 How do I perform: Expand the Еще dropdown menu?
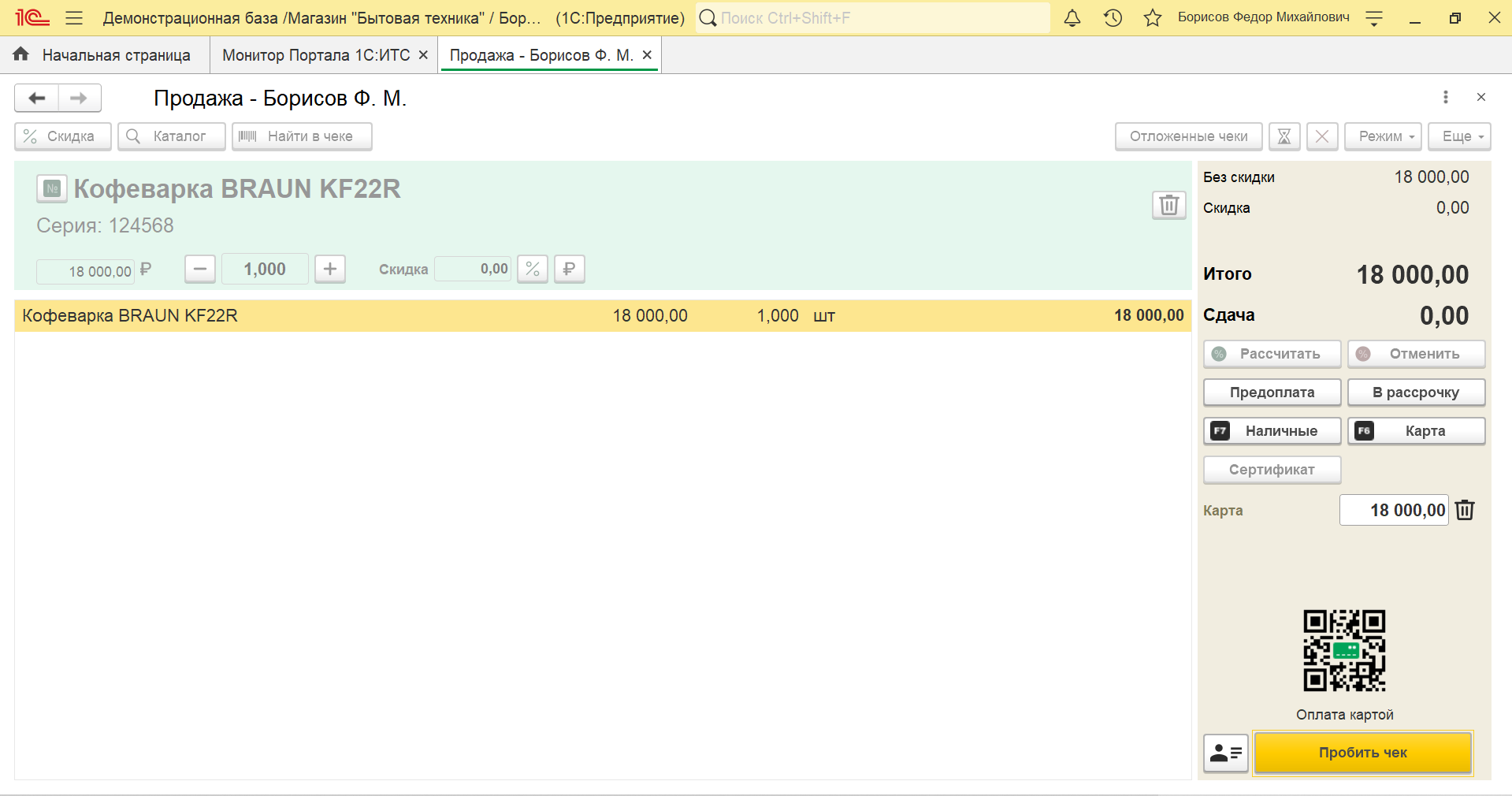(1459, 136)
